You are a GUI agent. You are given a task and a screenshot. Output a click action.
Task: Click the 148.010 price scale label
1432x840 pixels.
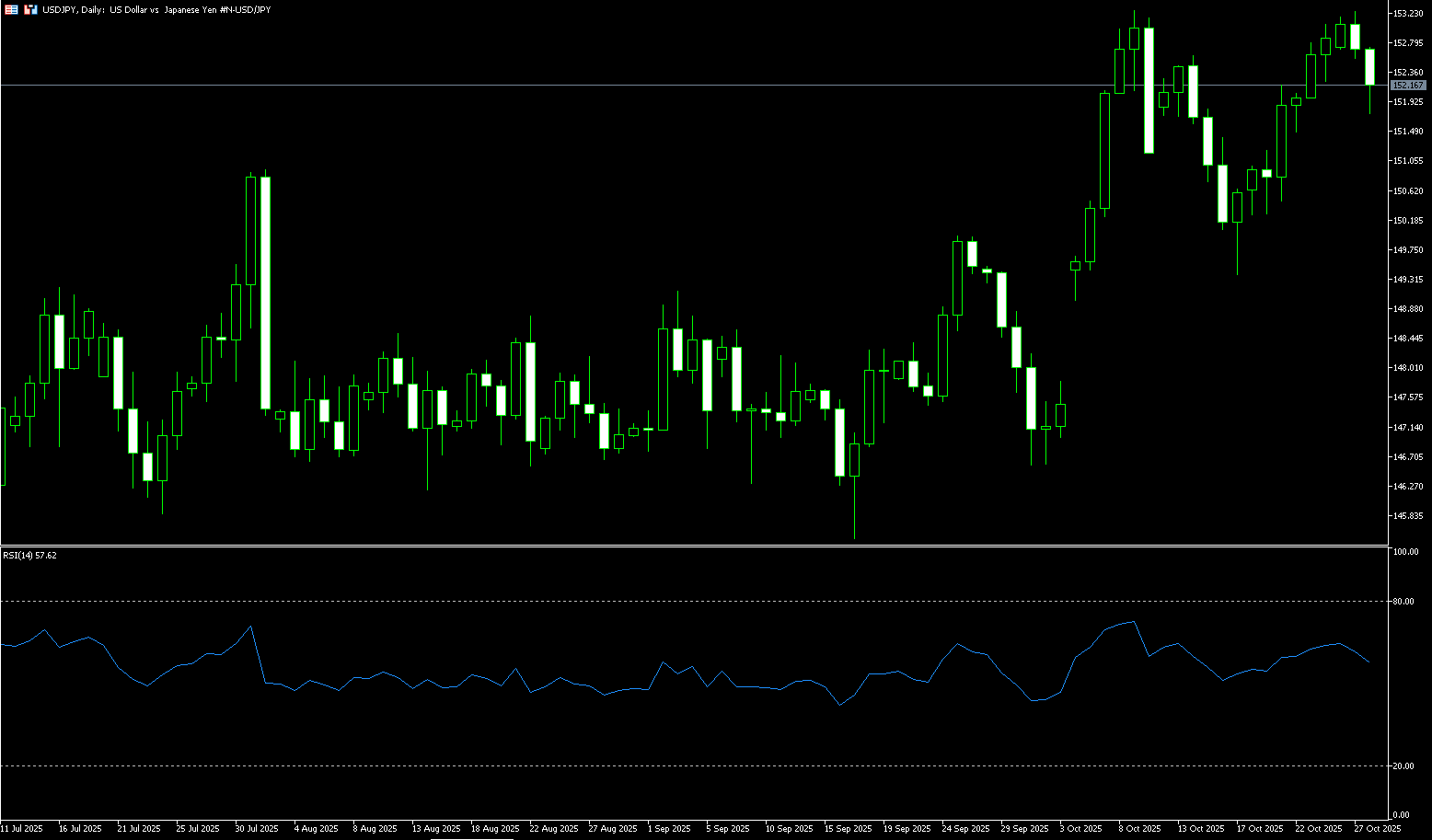[x=1407, y=368]
